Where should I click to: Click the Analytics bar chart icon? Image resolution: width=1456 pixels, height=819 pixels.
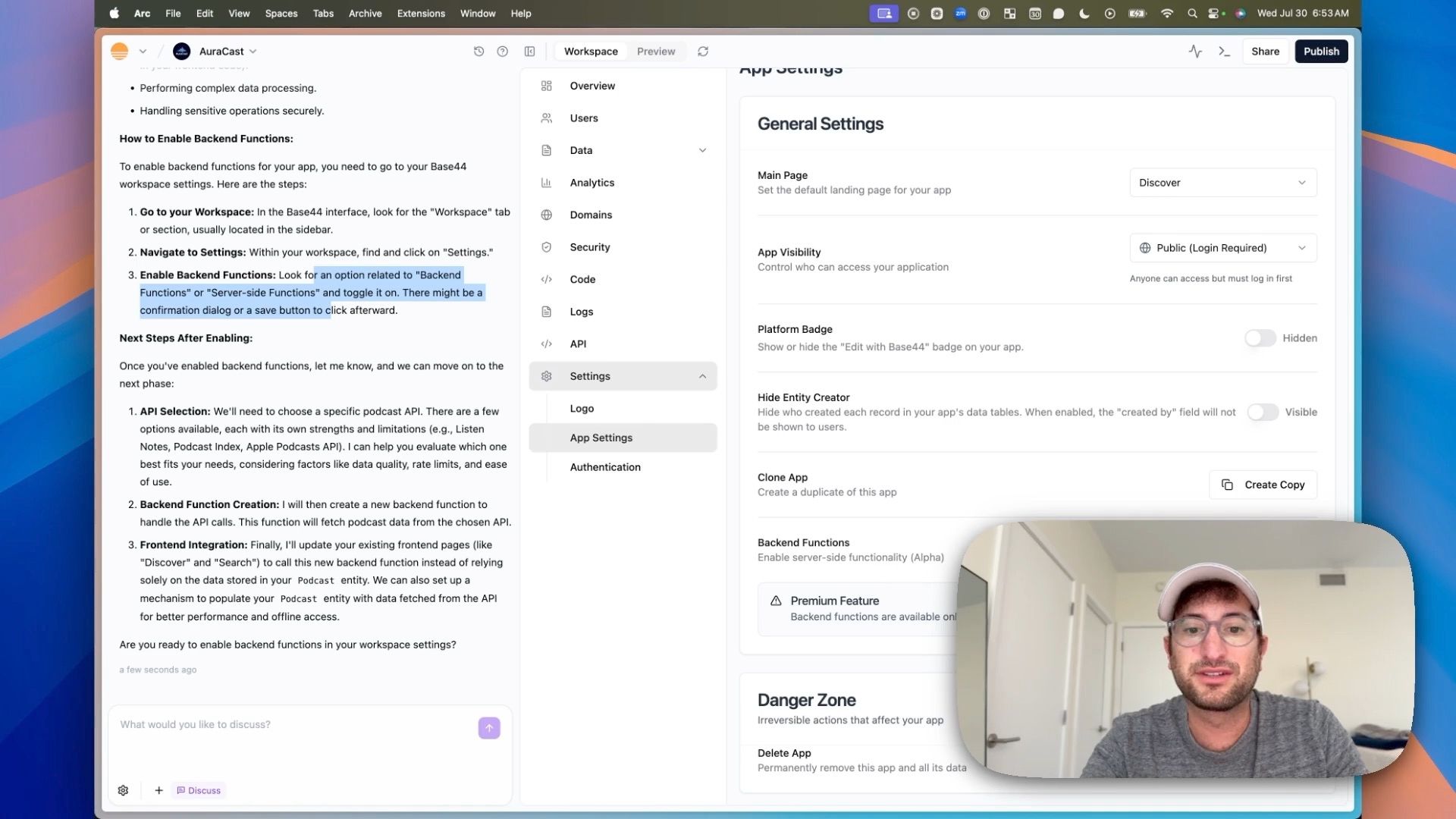546,183
